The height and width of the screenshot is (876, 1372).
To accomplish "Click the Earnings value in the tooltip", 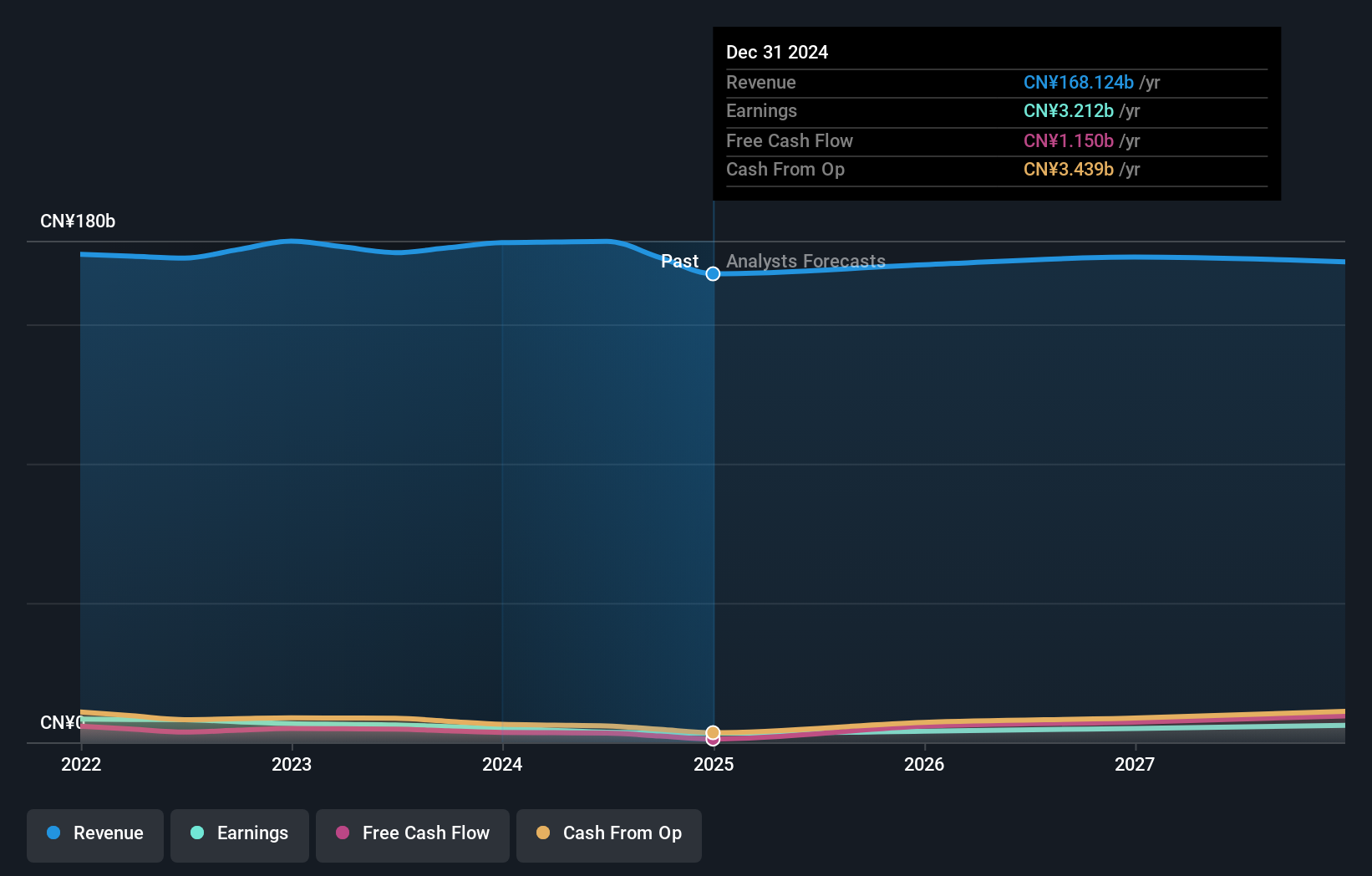I will click(1069, 110).
